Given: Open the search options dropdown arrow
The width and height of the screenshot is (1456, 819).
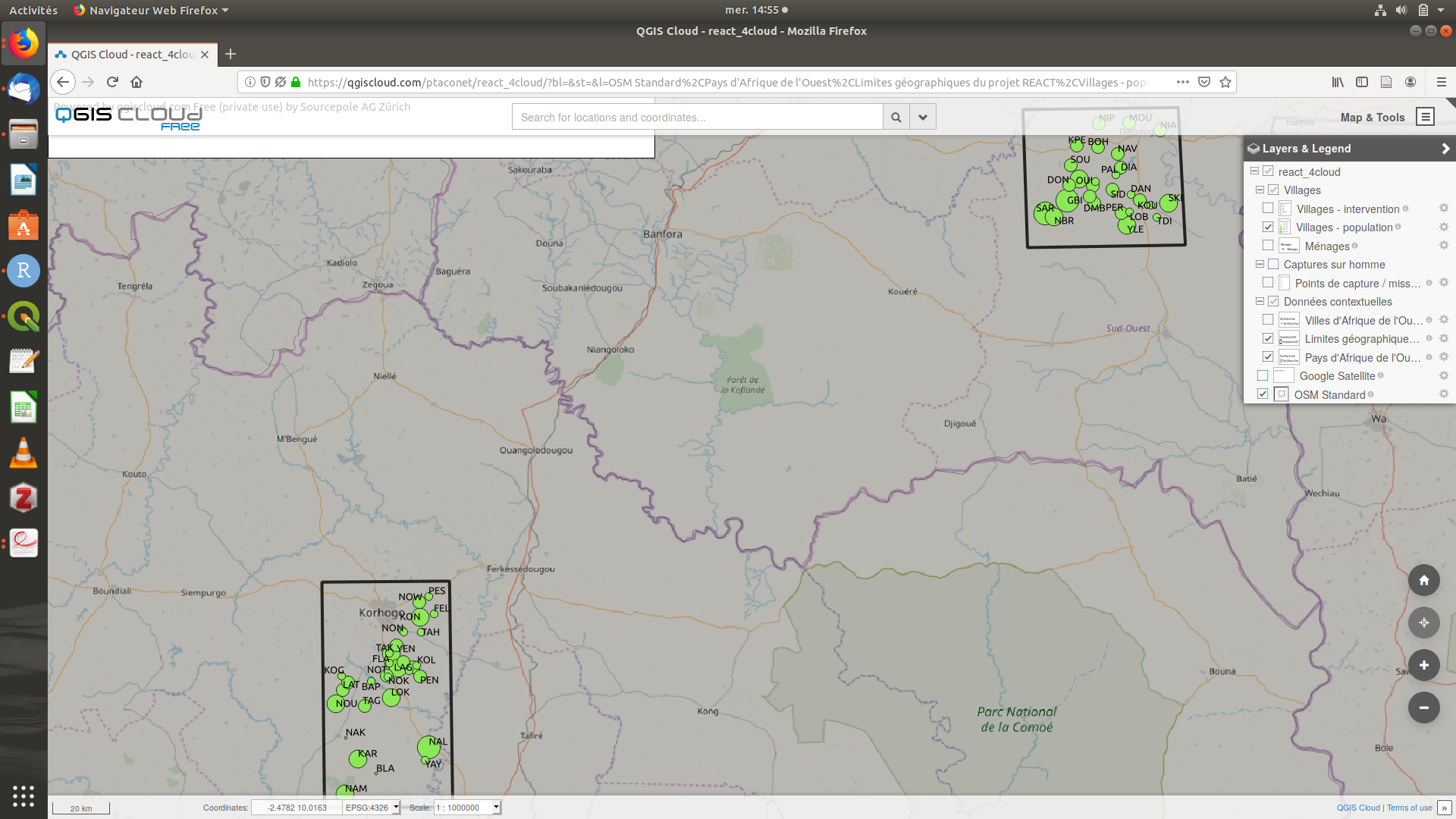Looking at the screenshot, I should 922,117.
